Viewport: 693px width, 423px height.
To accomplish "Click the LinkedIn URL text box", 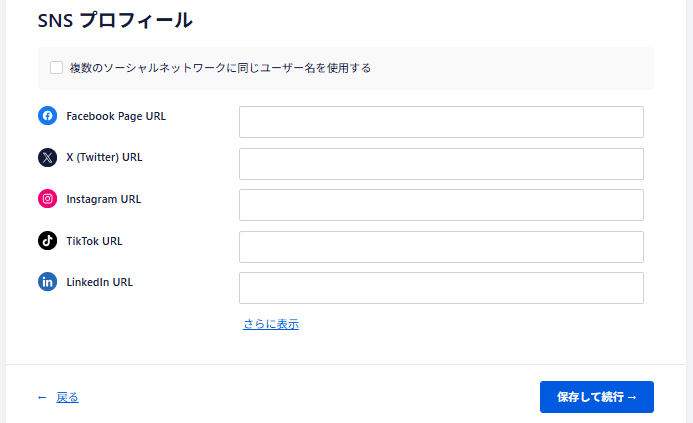I will pos(441,288).
